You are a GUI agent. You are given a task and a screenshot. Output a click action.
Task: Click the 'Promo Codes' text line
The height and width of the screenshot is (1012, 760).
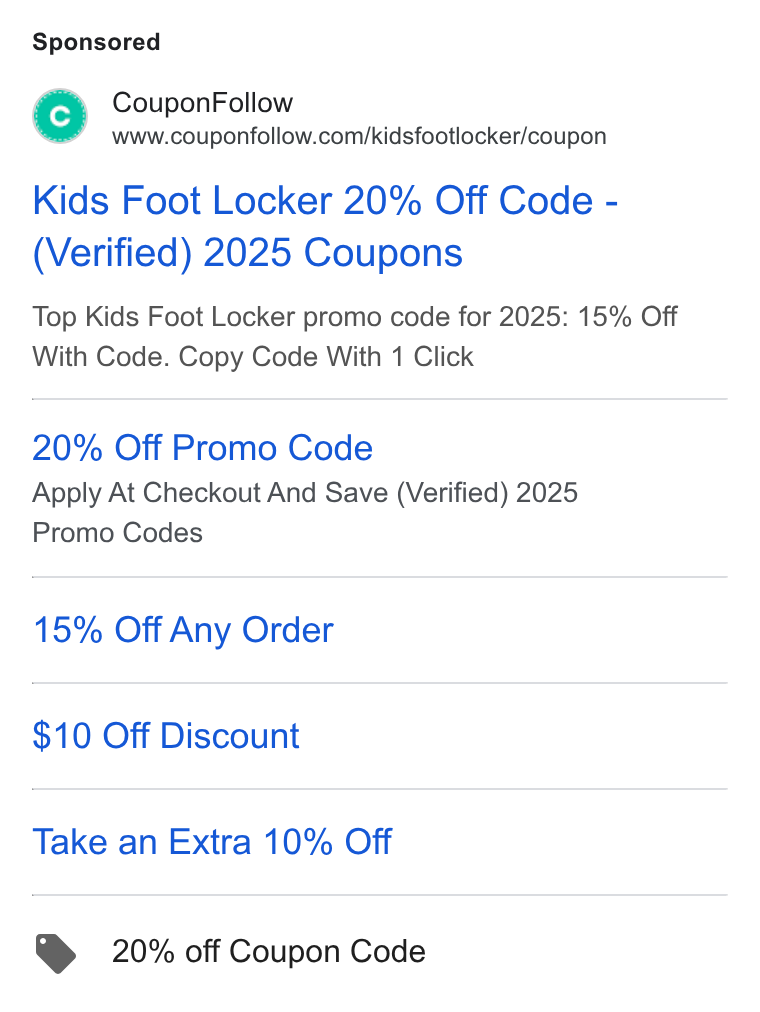click(117, 533)
